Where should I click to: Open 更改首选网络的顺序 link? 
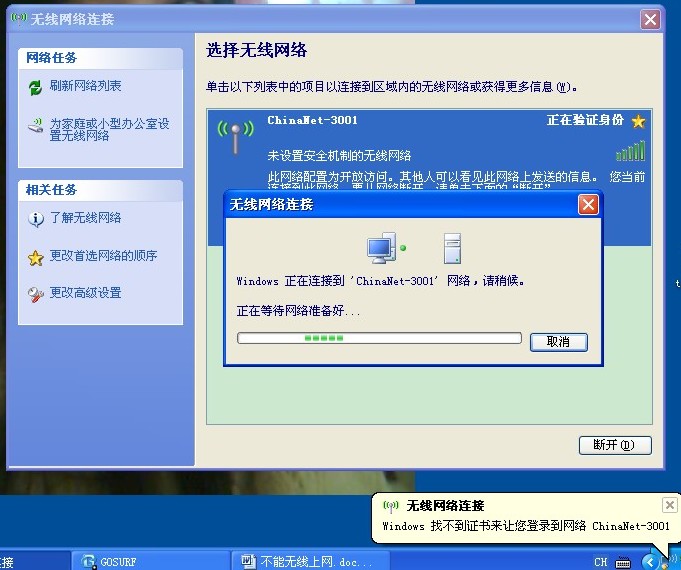point(103,255)
